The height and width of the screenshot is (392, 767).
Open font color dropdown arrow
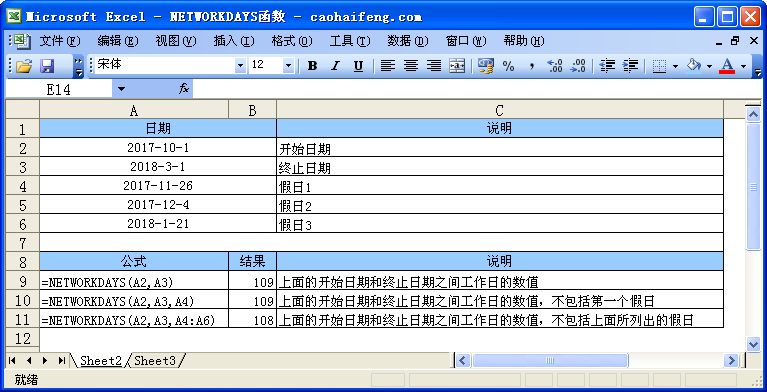[x=744, y=66]
